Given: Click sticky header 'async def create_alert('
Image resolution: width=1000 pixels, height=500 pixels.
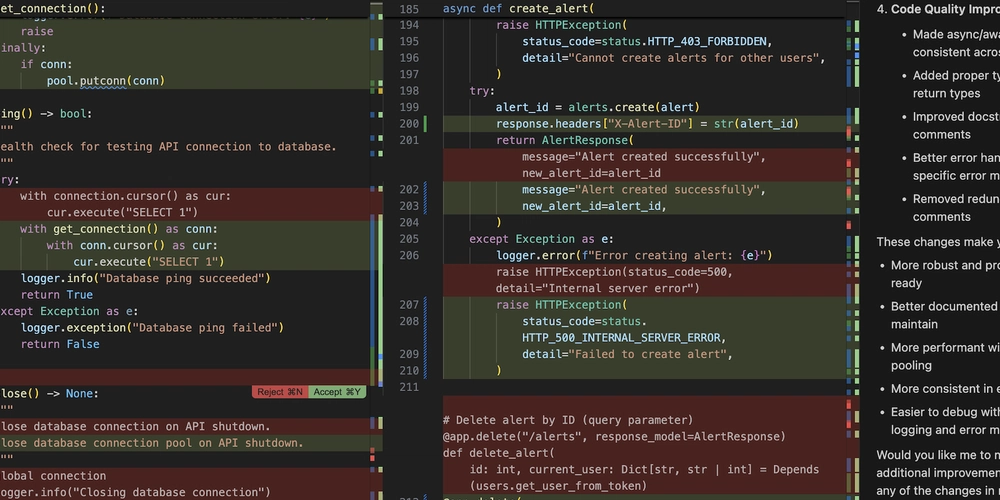Looking at the screenshot, I should coord(520,8).
